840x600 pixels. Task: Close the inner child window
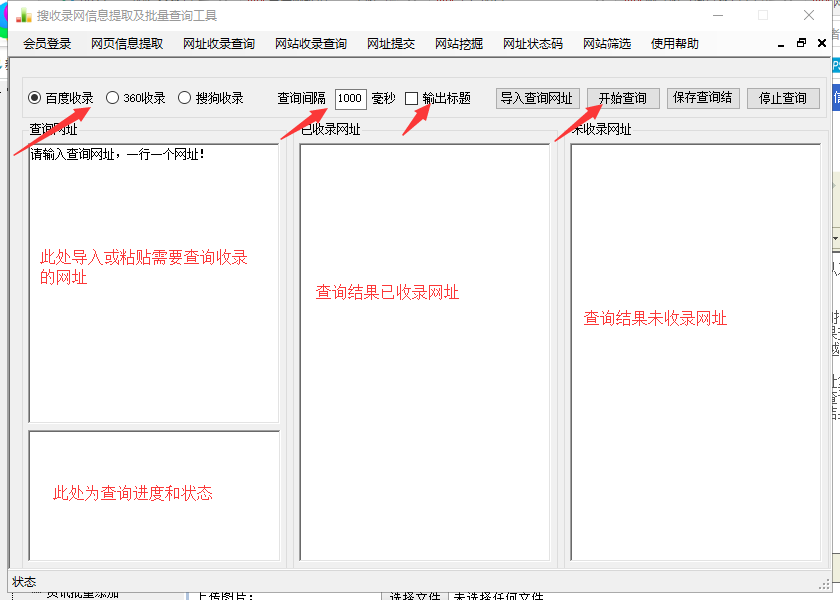point(821,44)
